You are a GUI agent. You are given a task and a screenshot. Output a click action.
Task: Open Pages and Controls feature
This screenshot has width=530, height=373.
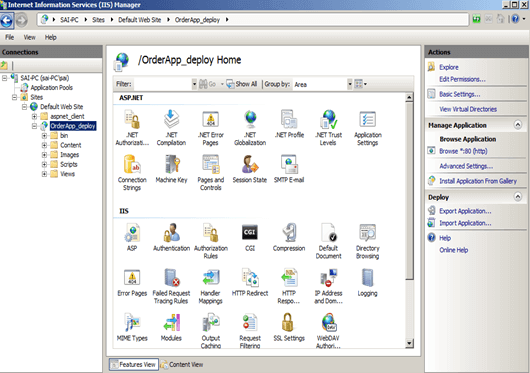211,173
